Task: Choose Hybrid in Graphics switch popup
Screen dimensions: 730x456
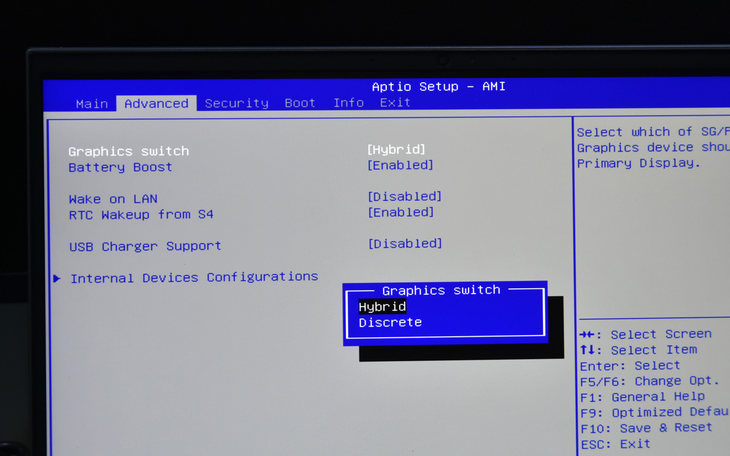Action: 382,307
